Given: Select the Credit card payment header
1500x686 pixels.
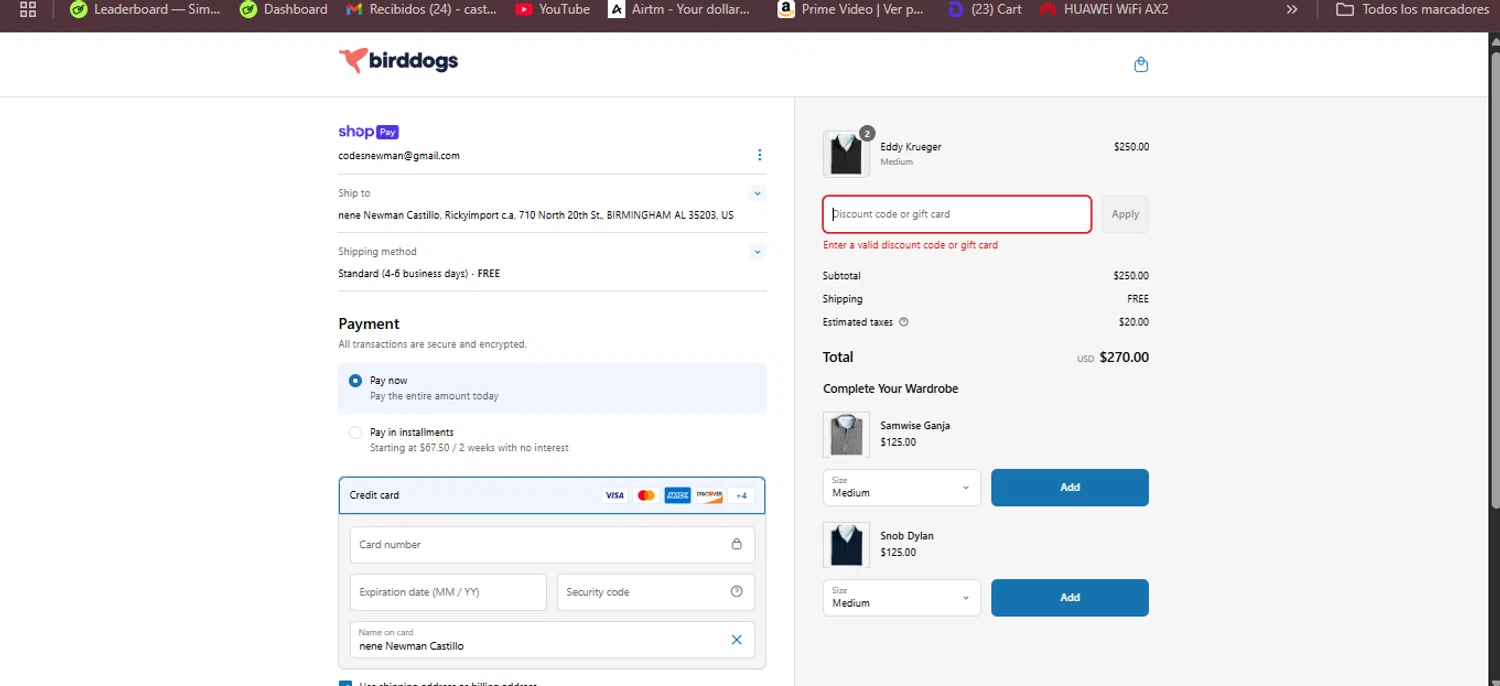Looking at the screenshot, I should coord(552,495).
